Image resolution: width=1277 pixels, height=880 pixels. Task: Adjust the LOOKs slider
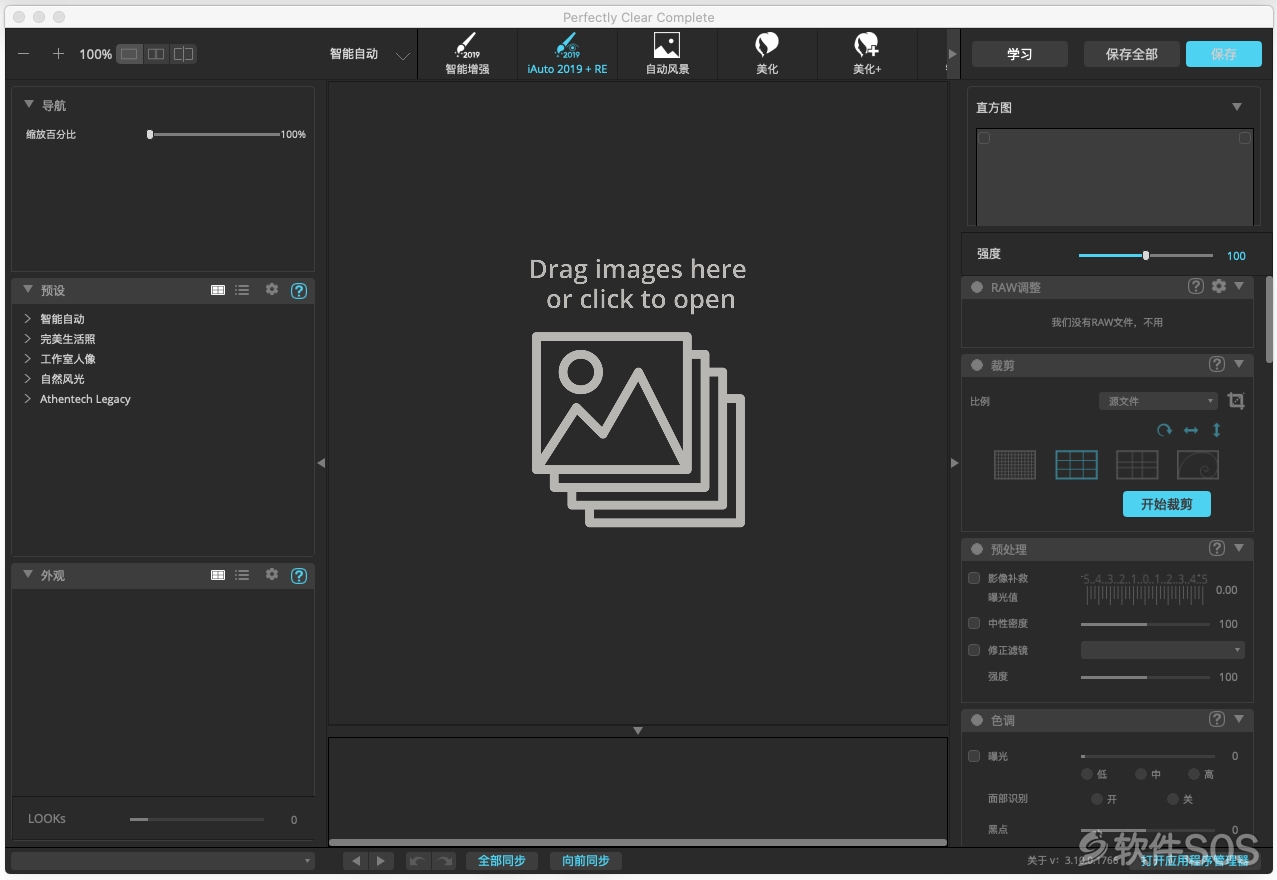tap(197, 819)
